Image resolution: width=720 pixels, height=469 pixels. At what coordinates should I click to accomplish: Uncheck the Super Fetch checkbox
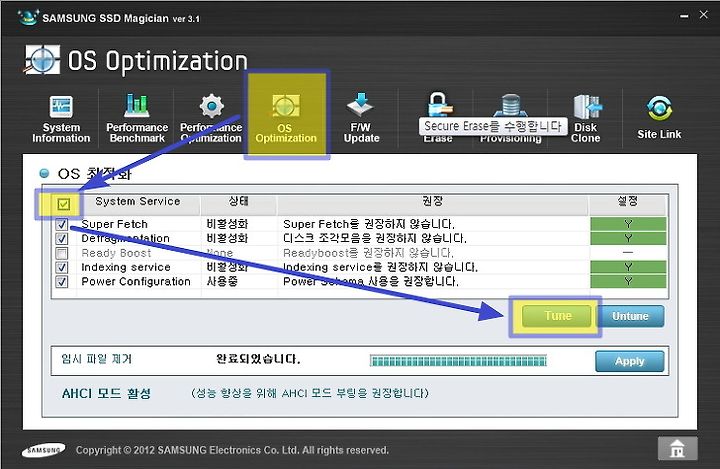(62, 225)
